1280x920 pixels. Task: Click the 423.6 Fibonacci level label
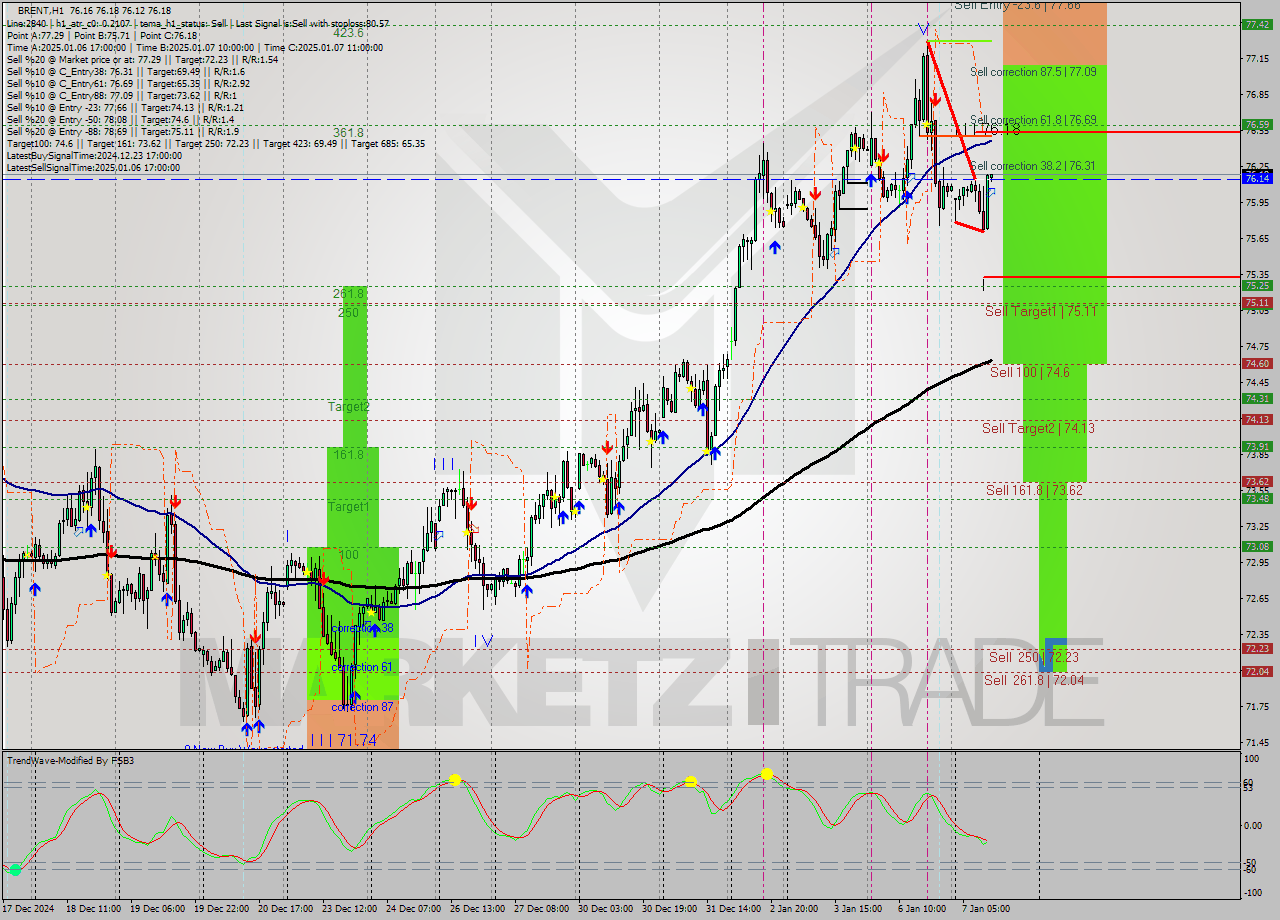(x=348, y=32)
